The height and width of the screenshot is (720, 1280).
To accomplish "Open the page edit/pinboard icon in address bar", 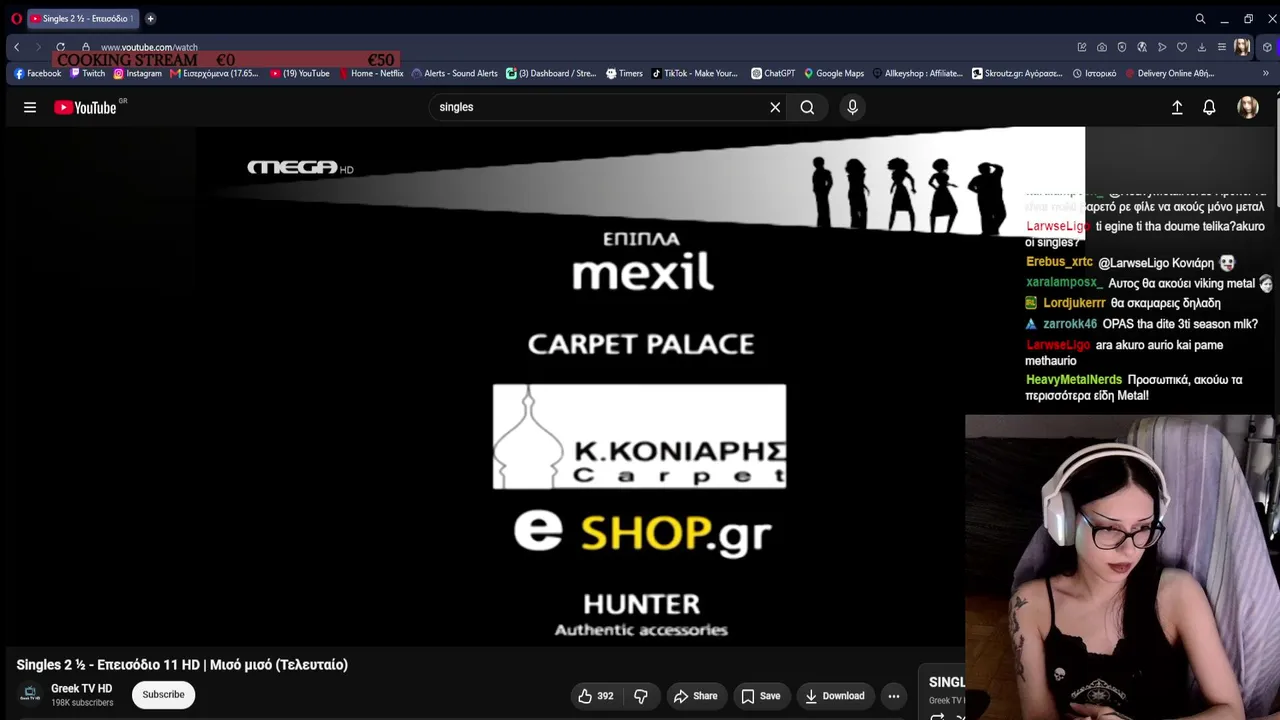I will 1082,47.
